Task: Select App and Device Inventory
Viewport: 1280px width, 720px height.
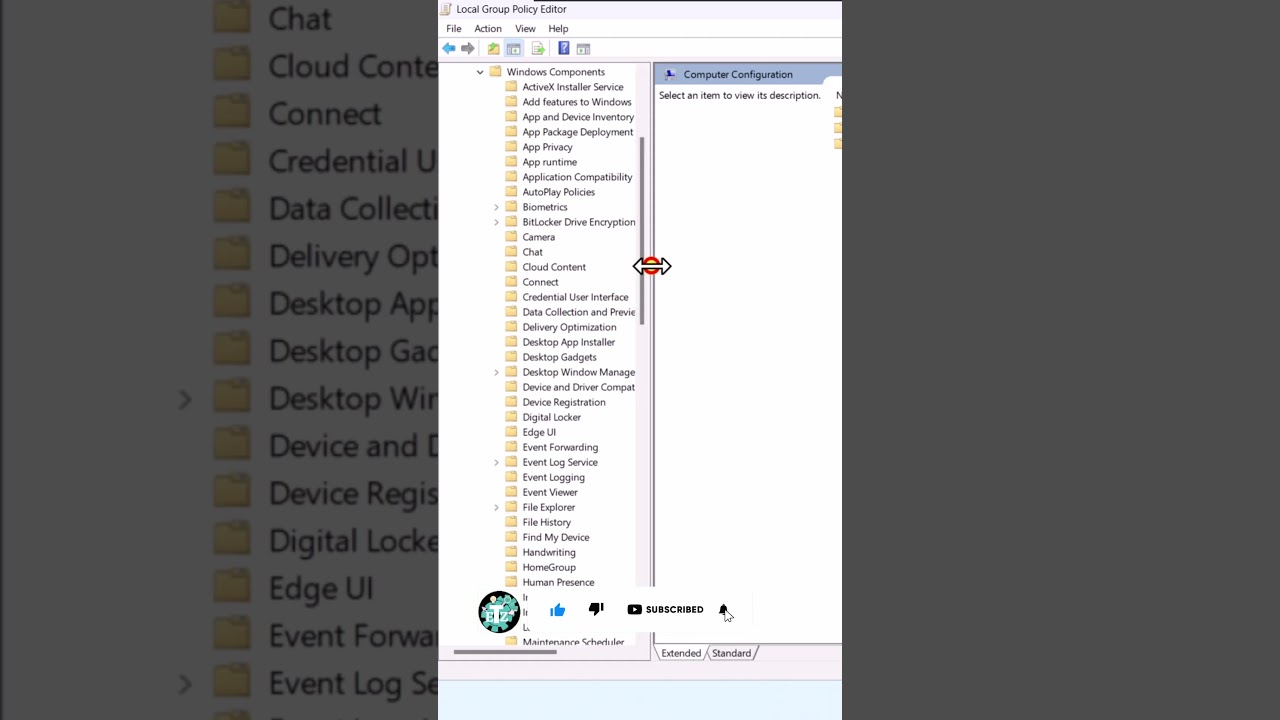Action: coord(578,117)
